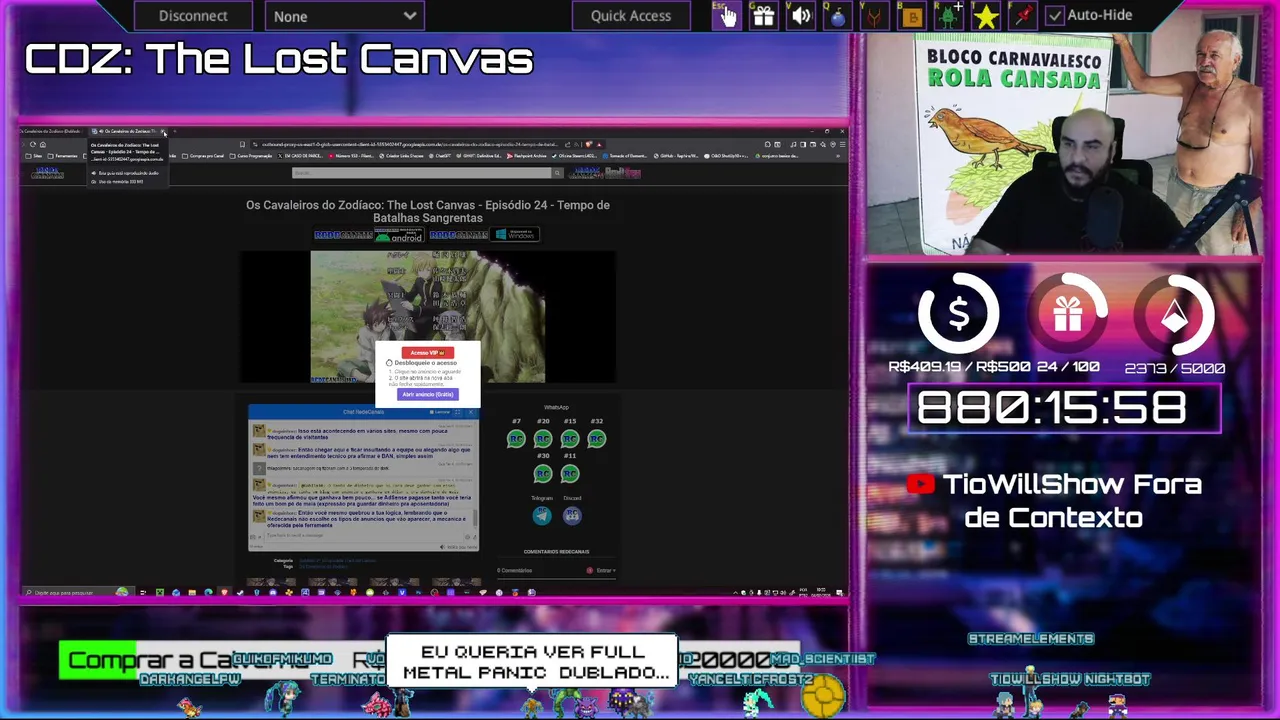Click the Acesso VIP red button
Viewport: 1280px width, 720px height.
[x=427, y=353]
